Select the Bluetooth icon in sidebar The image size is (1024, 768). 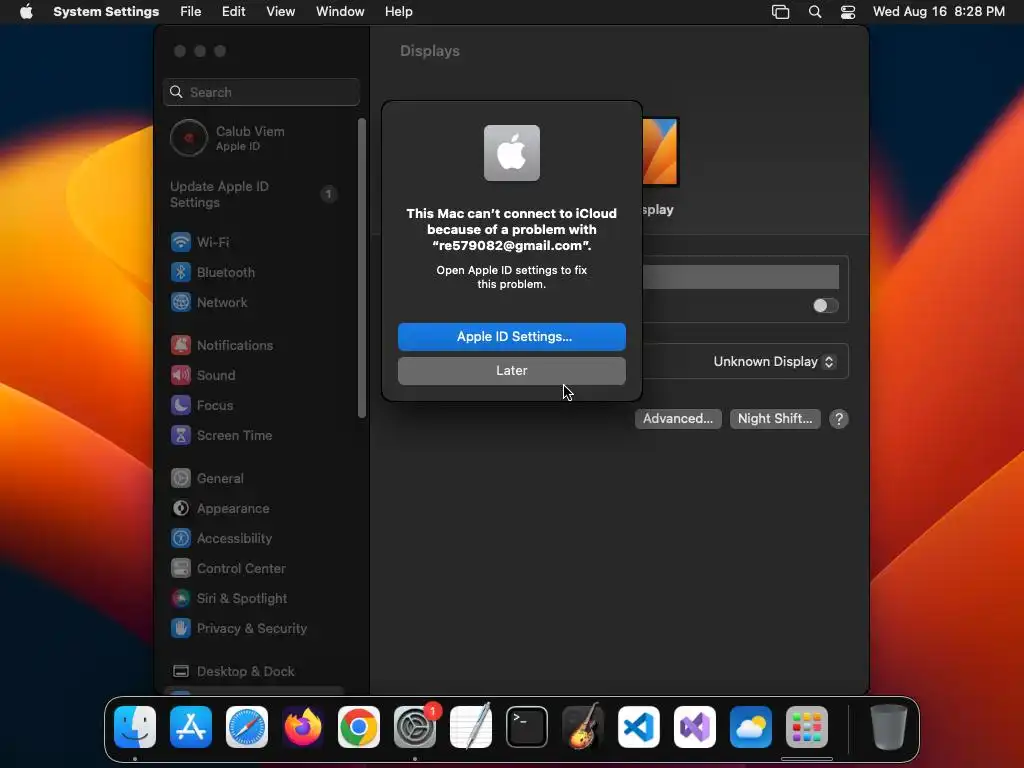(x=181, y=272)
